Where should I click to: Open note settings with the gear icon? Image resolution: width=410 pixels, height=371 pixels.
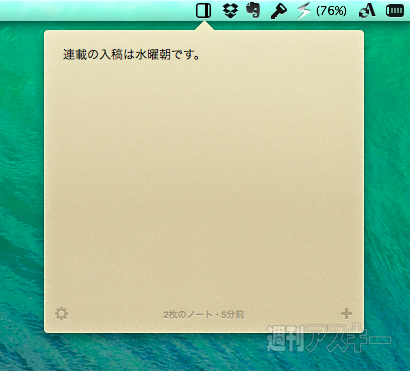point(62,314)
